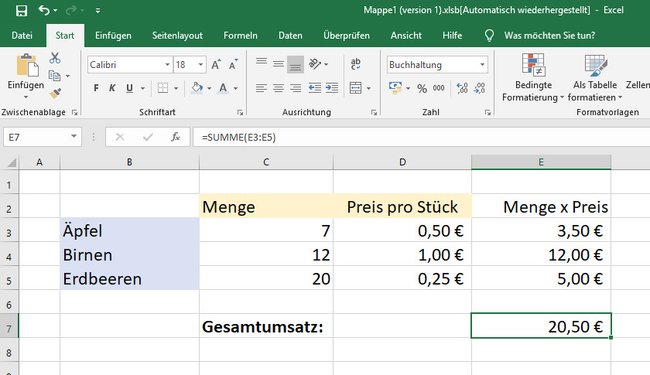Select column E header
650x375 pixels.
pos(541,162)
